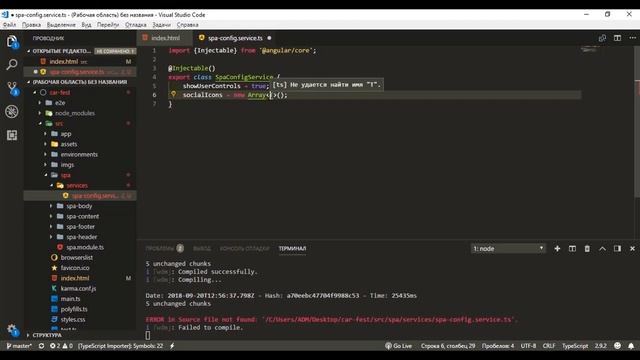Expand the environments folder
640x360 pixels.
coord(79,154)
